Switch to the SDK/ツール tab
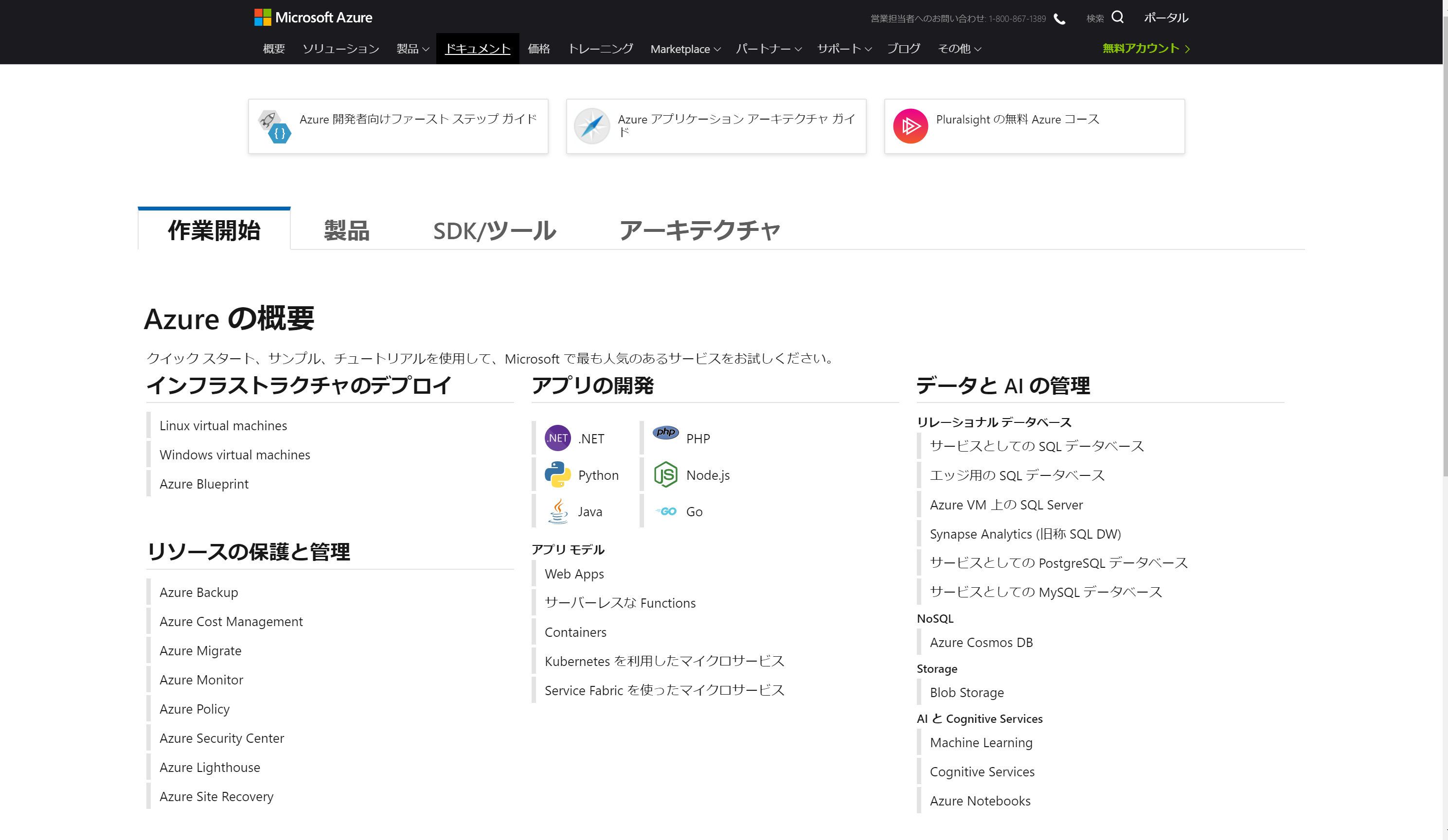The height and width of the screenshot is (840, 1448). 494,231
